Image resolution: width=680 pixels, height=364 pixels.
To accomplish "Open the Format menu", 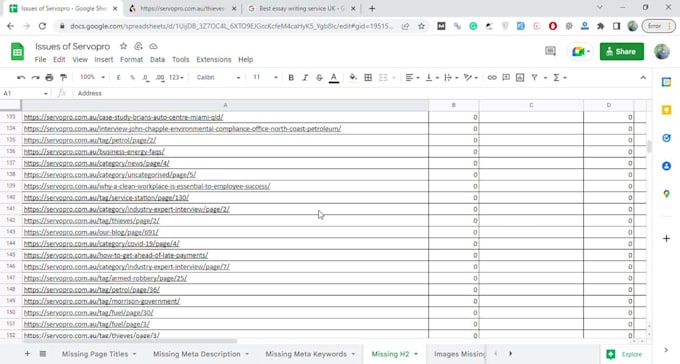I will point(131,59).
